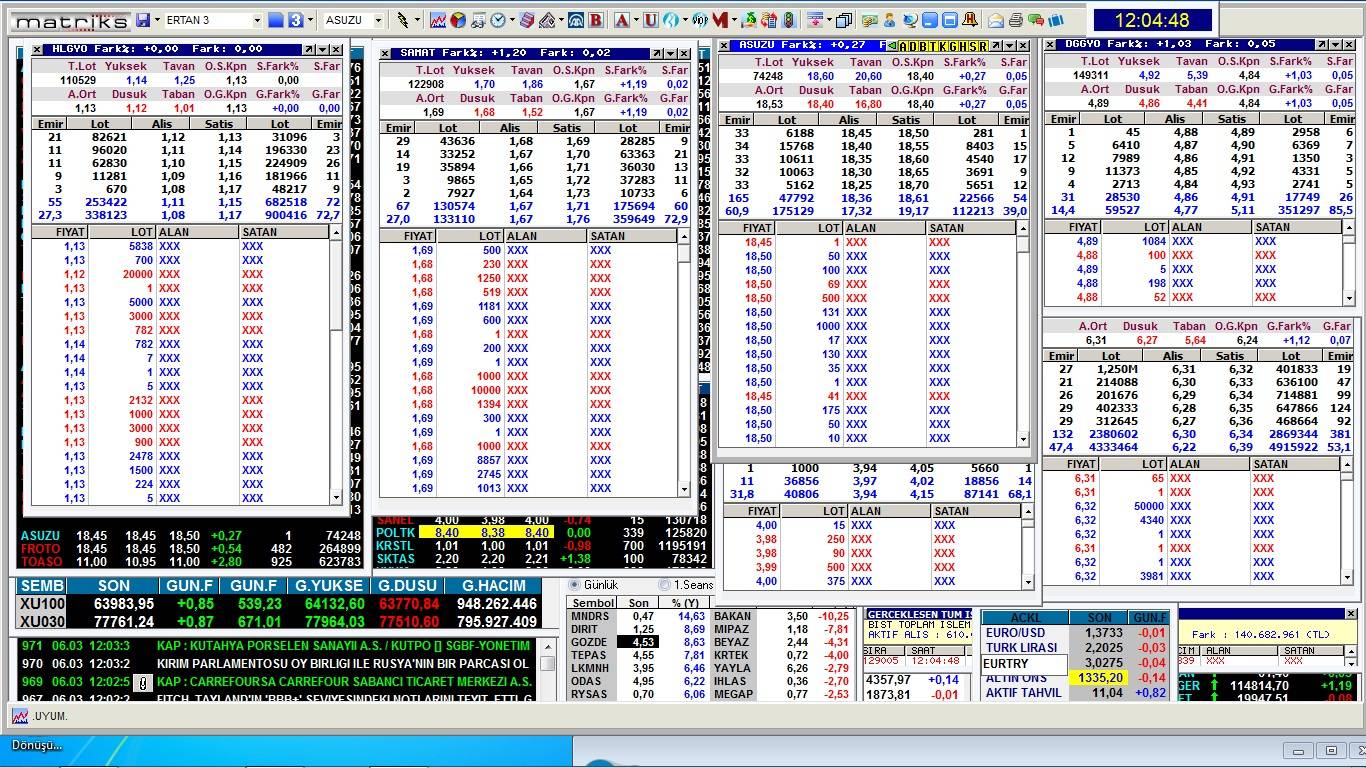The height and width of the screenshot is (768, 1366).
Task: Click the traffic light toolbar icon
Action: 788,20
